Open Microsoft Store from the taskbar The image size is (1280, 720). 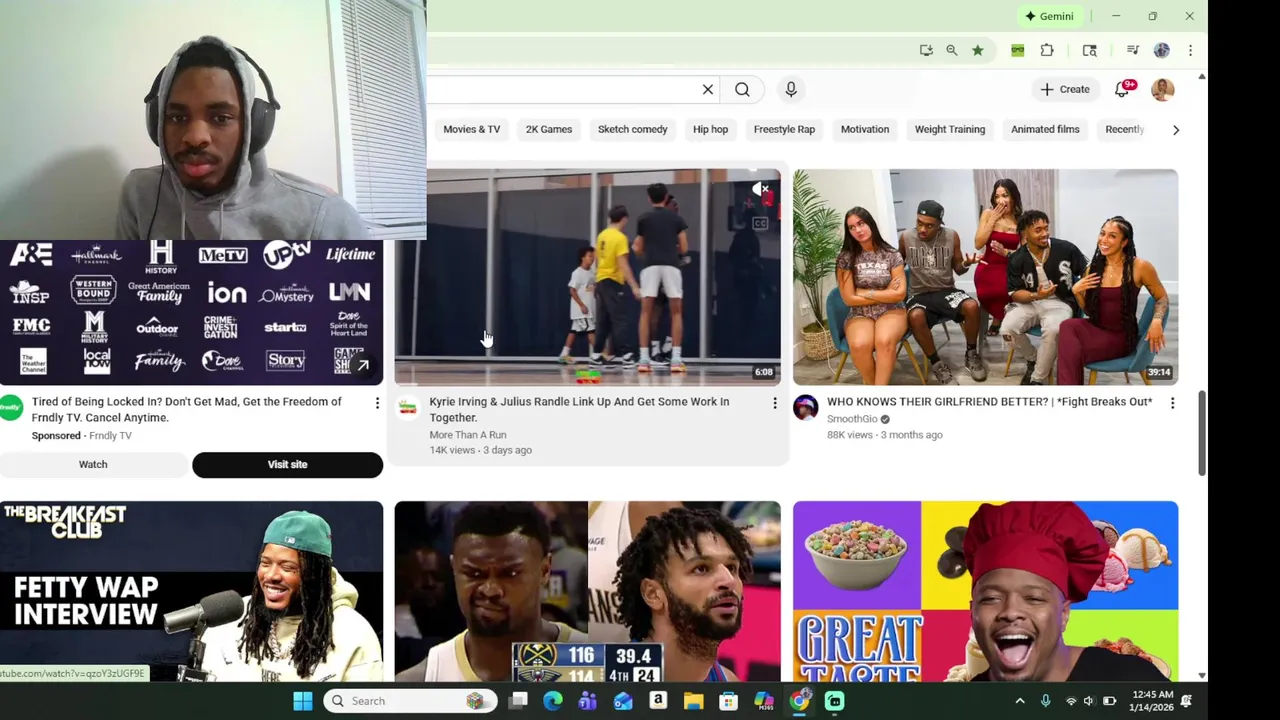(x=729, y=701)
